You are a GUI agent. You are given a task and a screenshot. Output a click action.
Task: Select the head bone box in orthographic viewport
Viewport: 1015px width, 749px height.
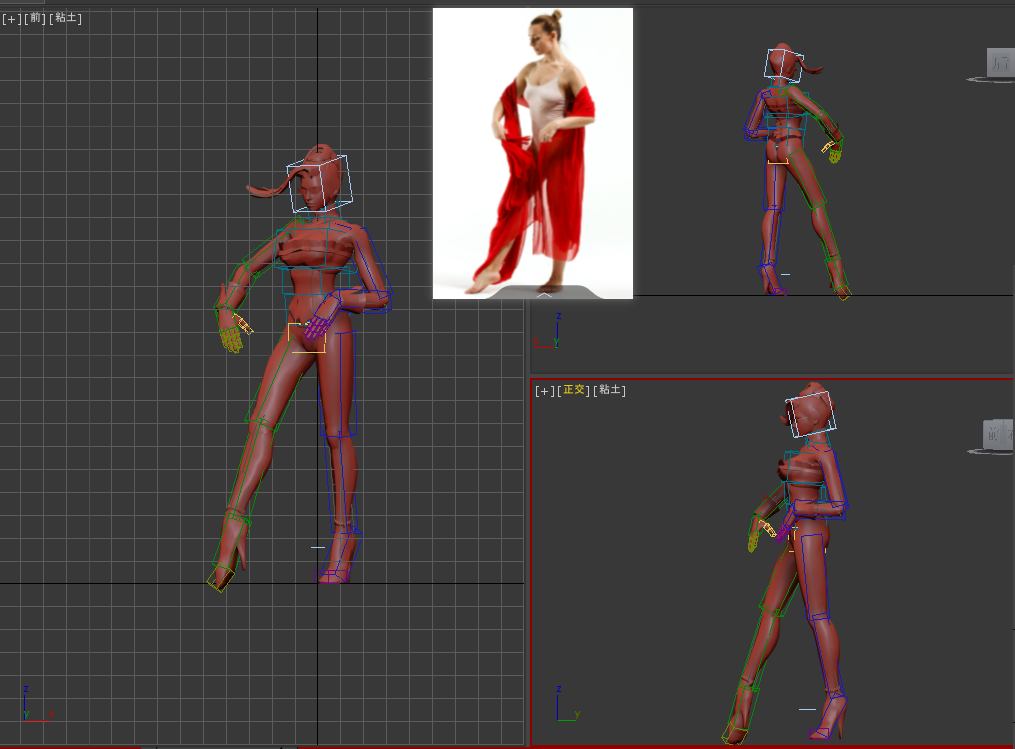point(811,413)
